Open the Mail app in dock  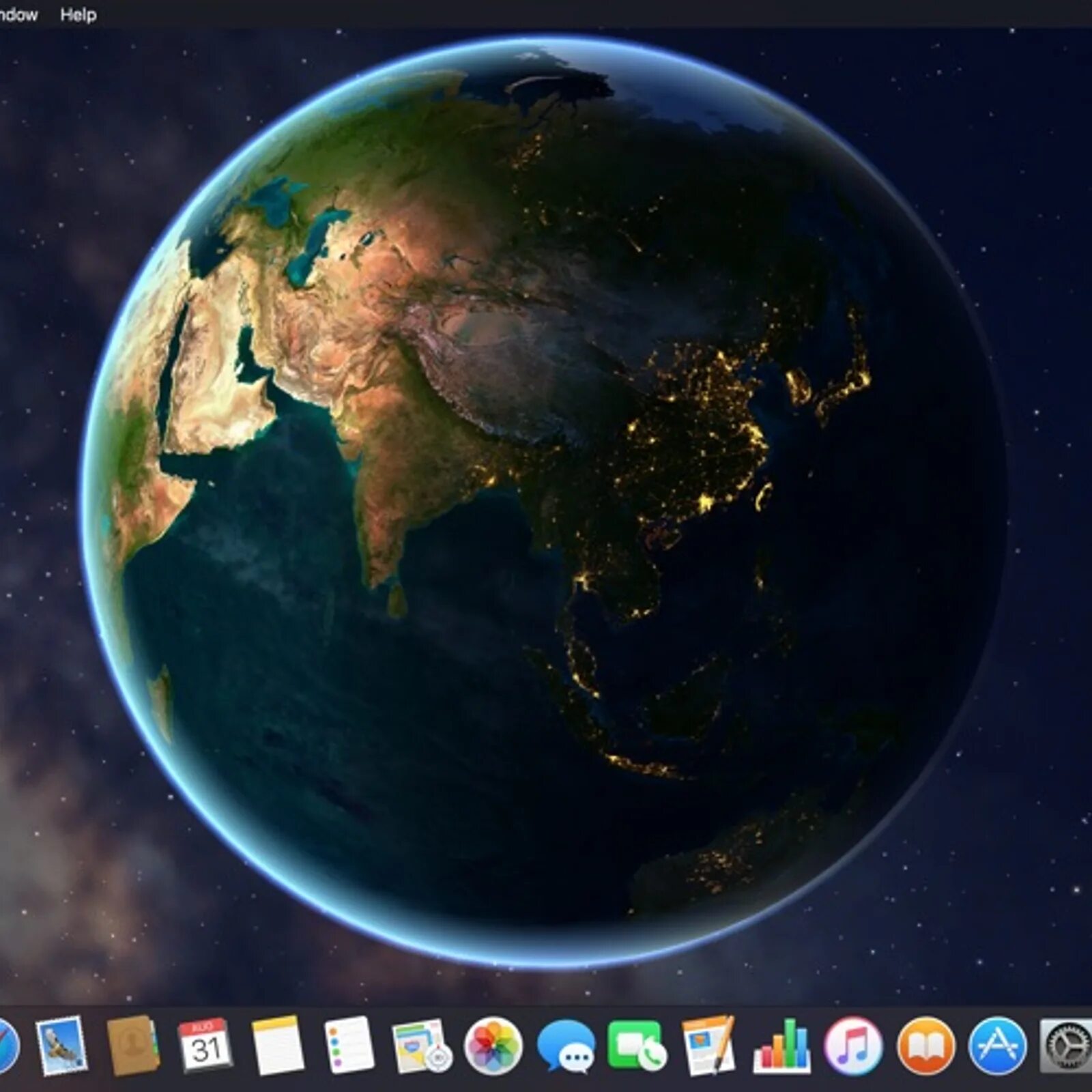tap(61, 1046)
